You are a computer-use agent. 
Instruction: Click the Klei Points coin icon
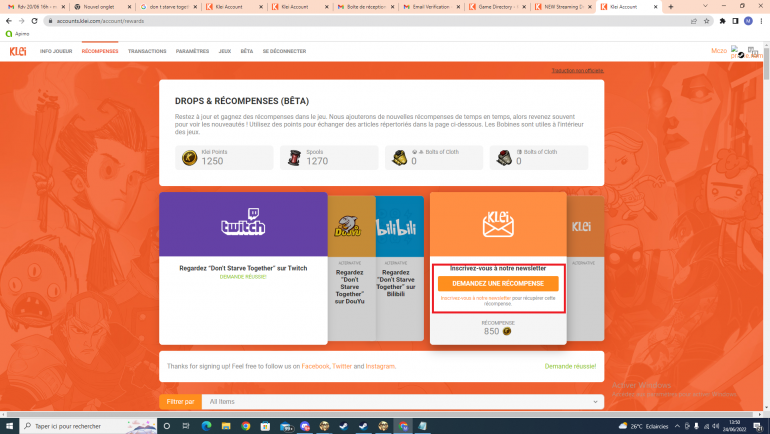pyautogui.click(x=190, y=158)
